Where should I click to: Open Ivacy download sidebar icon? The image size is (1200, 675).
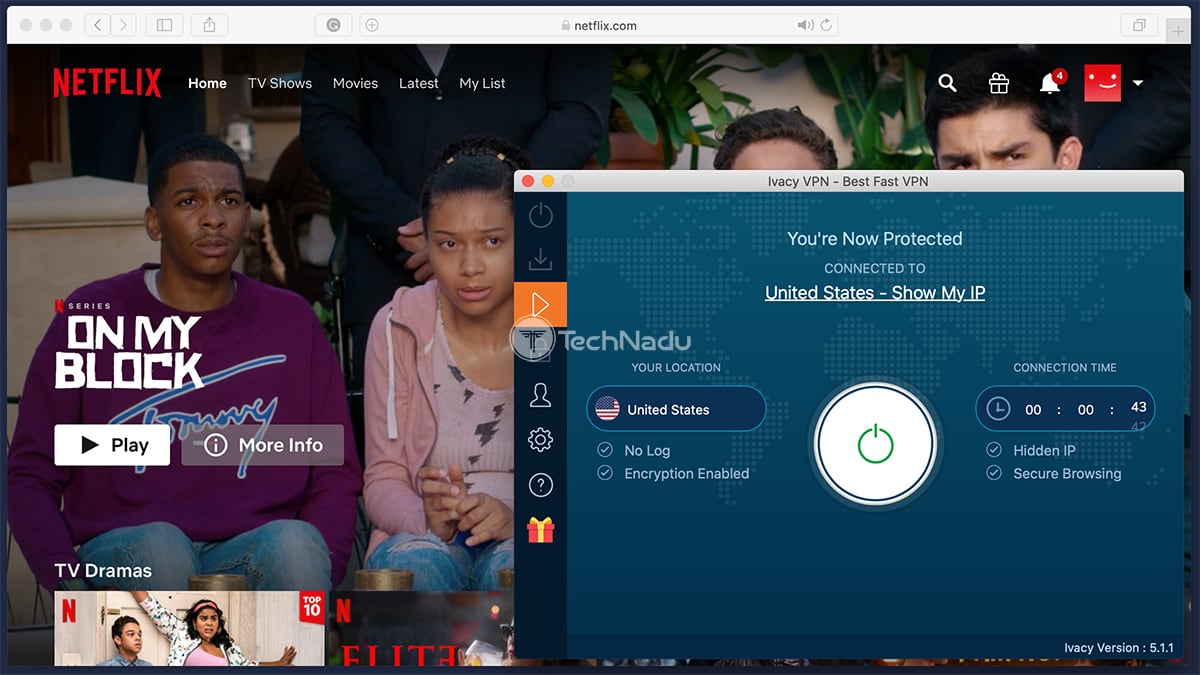[x=540, y=259]
